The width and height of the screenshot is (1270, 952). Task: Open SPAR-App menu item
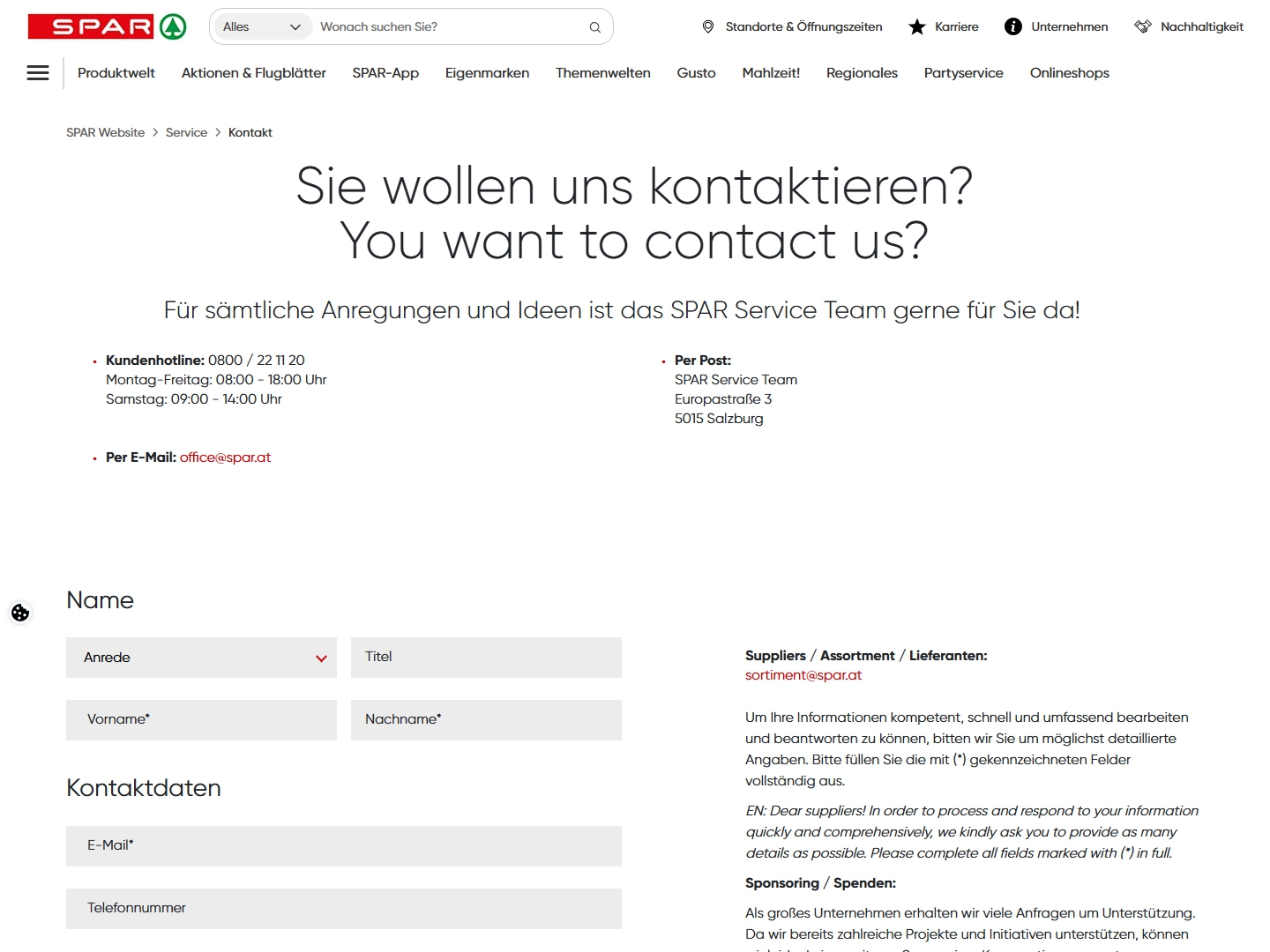[x=385, y=73]
